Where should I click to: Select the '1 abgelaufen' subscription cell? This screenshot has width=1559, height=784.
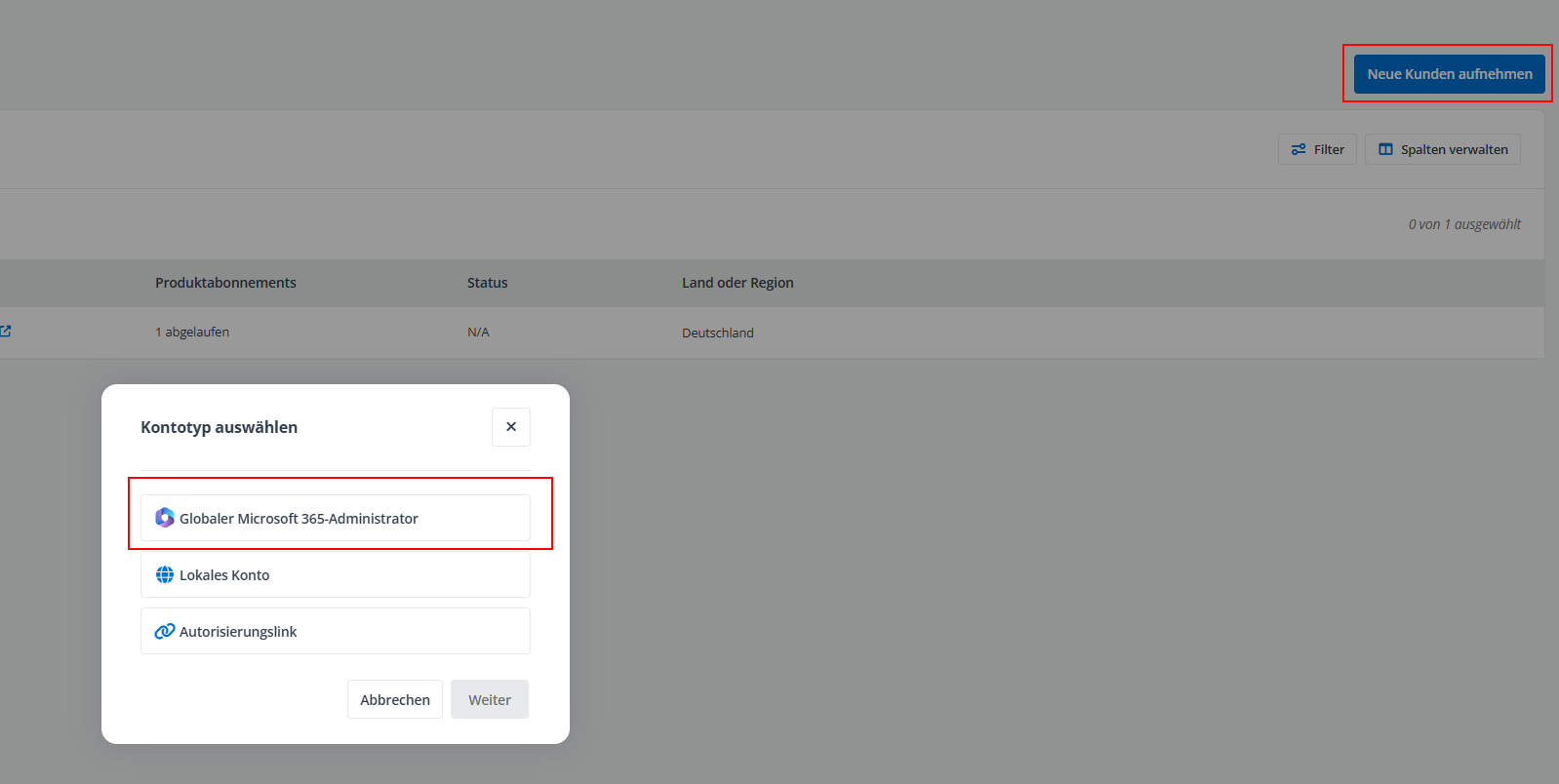[192, 333]
